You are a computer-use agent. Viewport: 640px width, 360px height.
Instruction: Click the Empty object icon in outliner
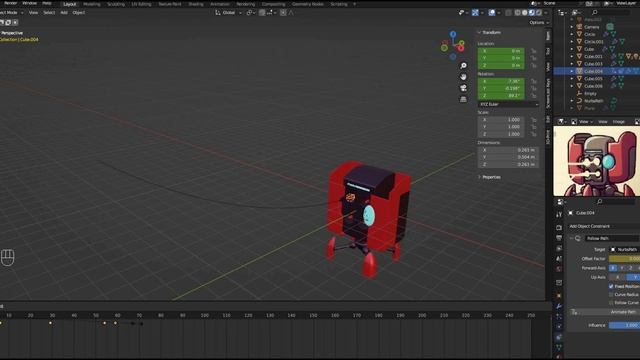click(579, 93)
